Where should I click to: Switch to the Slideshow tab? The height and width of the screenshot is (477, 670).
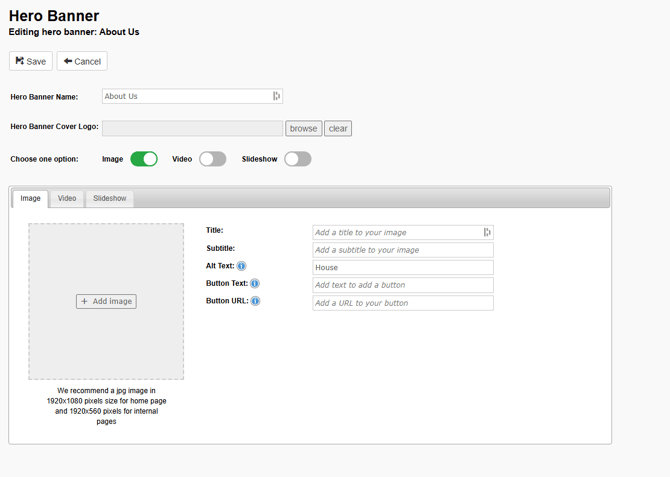point(110,198)
